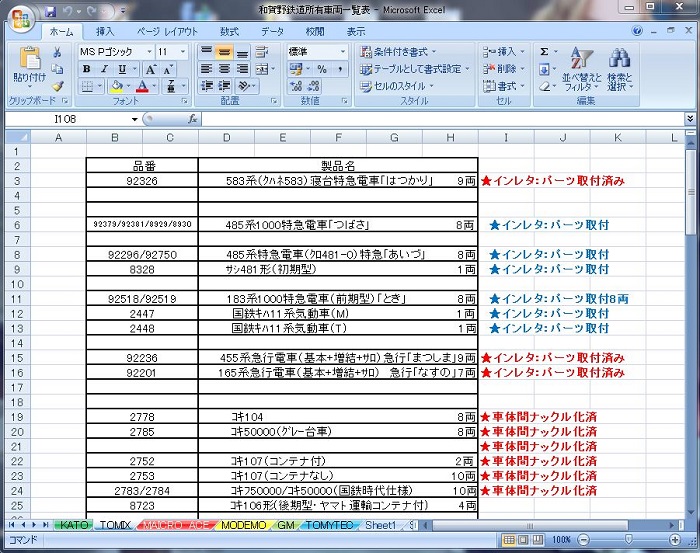
Task: Switch to ページ レイアウト tab
Action: tap(167, 32)
